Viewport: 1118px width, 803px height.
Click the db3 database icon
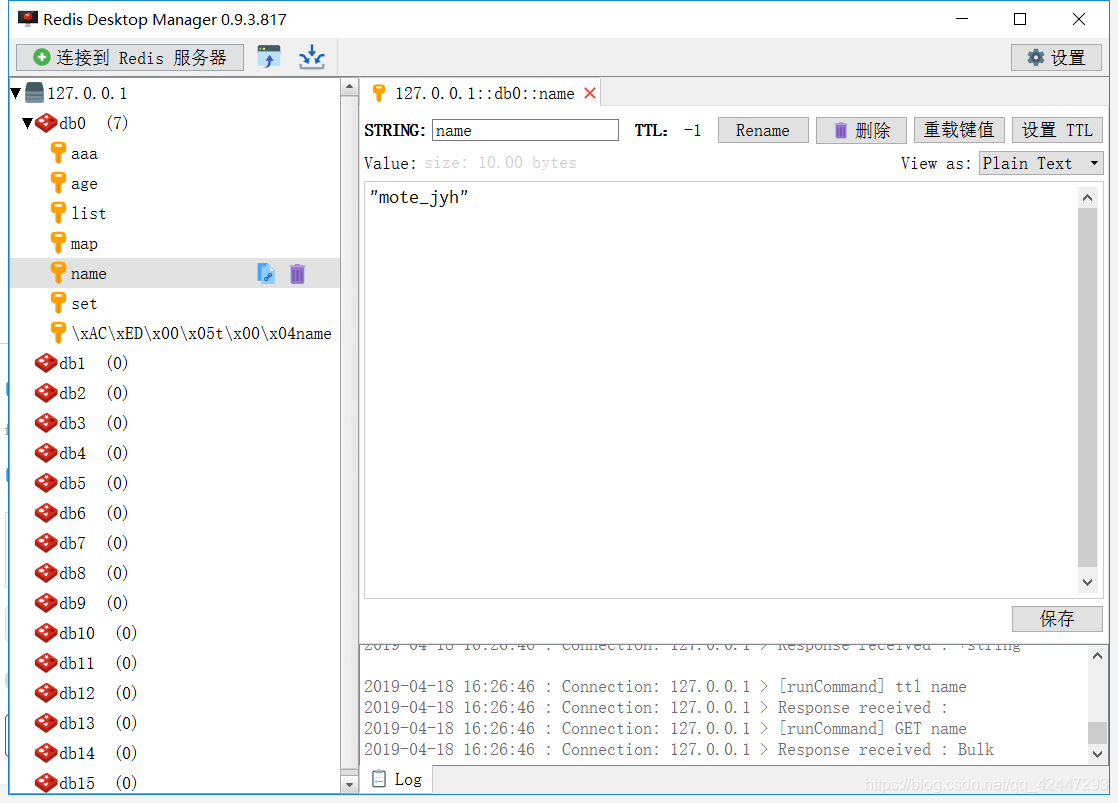(x=46, y=423)
